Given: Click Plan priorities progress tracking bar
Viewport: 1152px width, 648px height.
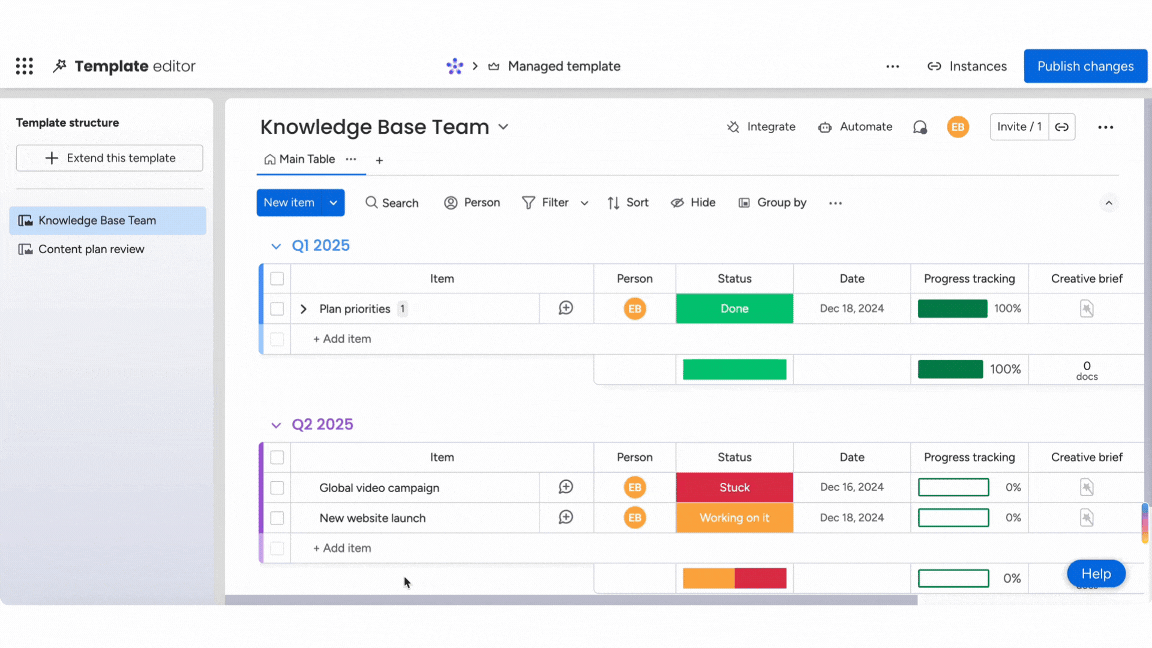Looking at the screenshot, I should click(953, 309).
